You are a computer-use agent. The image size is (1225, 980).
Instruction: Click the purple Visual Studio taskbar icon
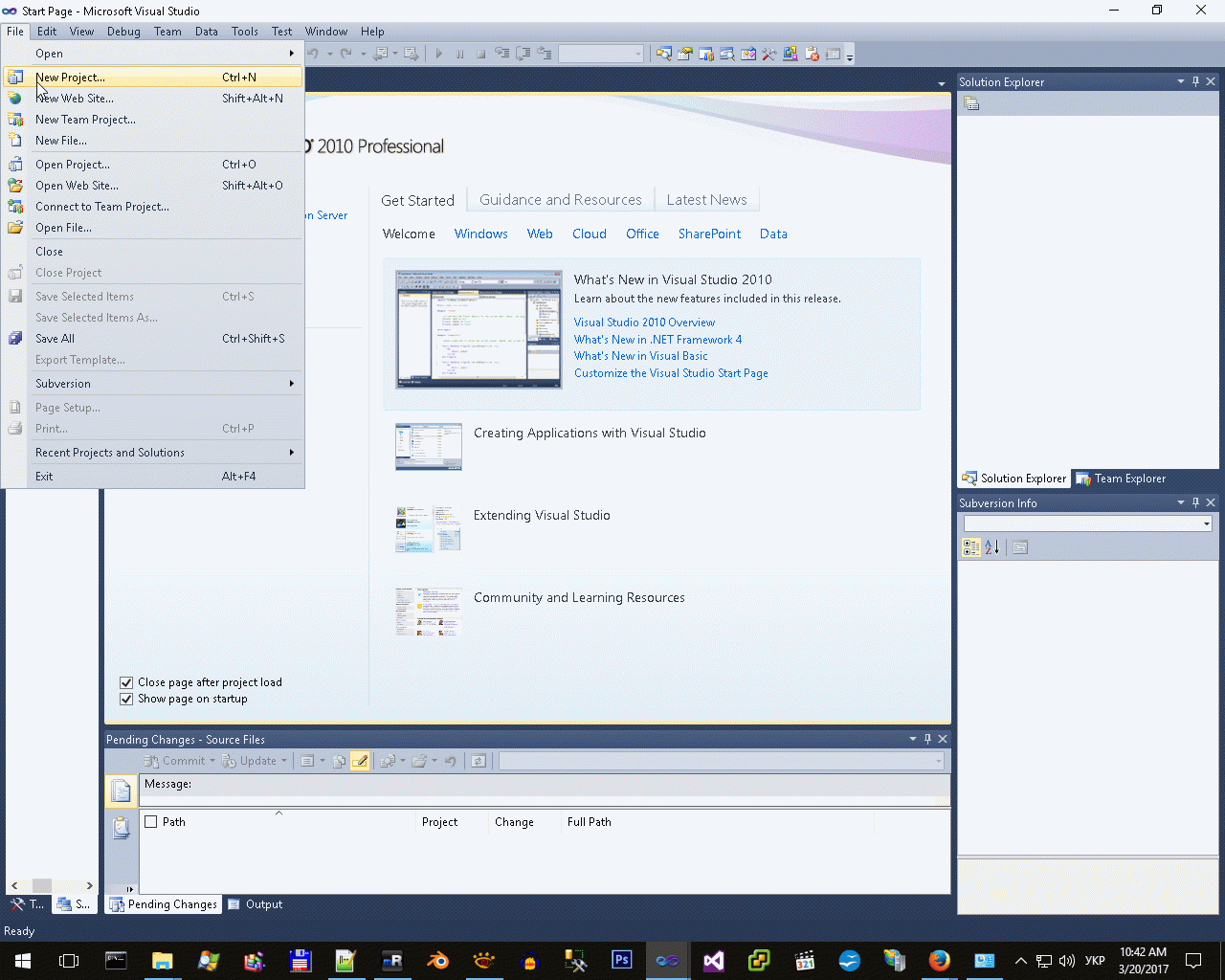[714, 960]
